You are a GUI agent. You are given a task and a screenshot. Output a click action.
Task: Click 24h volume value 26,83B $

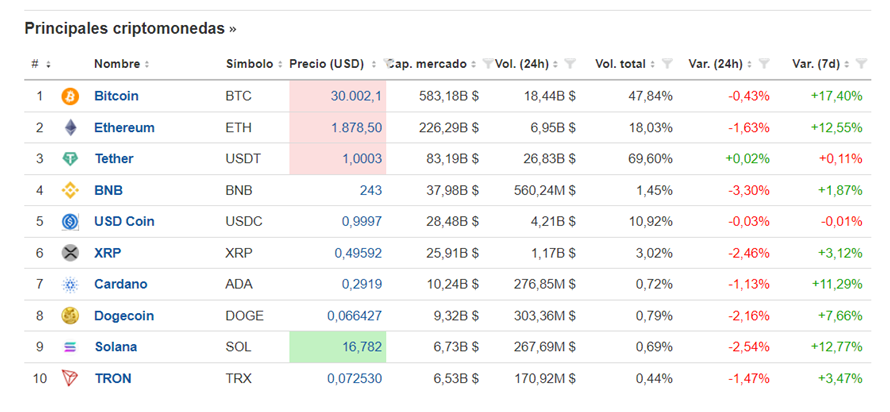click(549, 159)
